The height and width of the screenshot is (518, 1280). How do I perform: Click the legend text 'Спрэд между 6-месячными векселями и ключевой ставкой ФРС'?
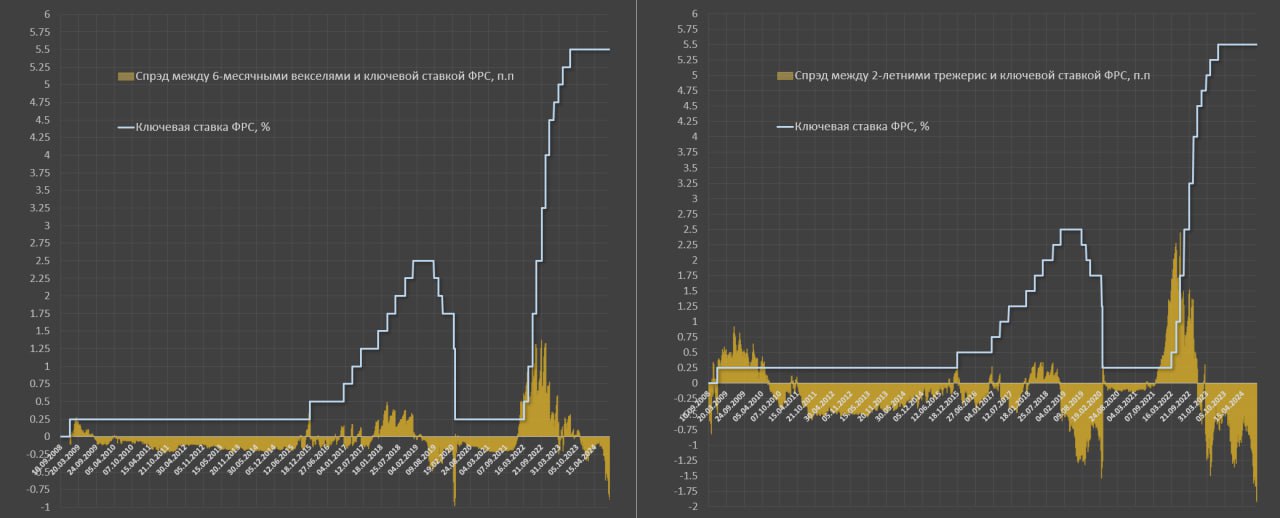pyautogui.click(x=312, y=76)
